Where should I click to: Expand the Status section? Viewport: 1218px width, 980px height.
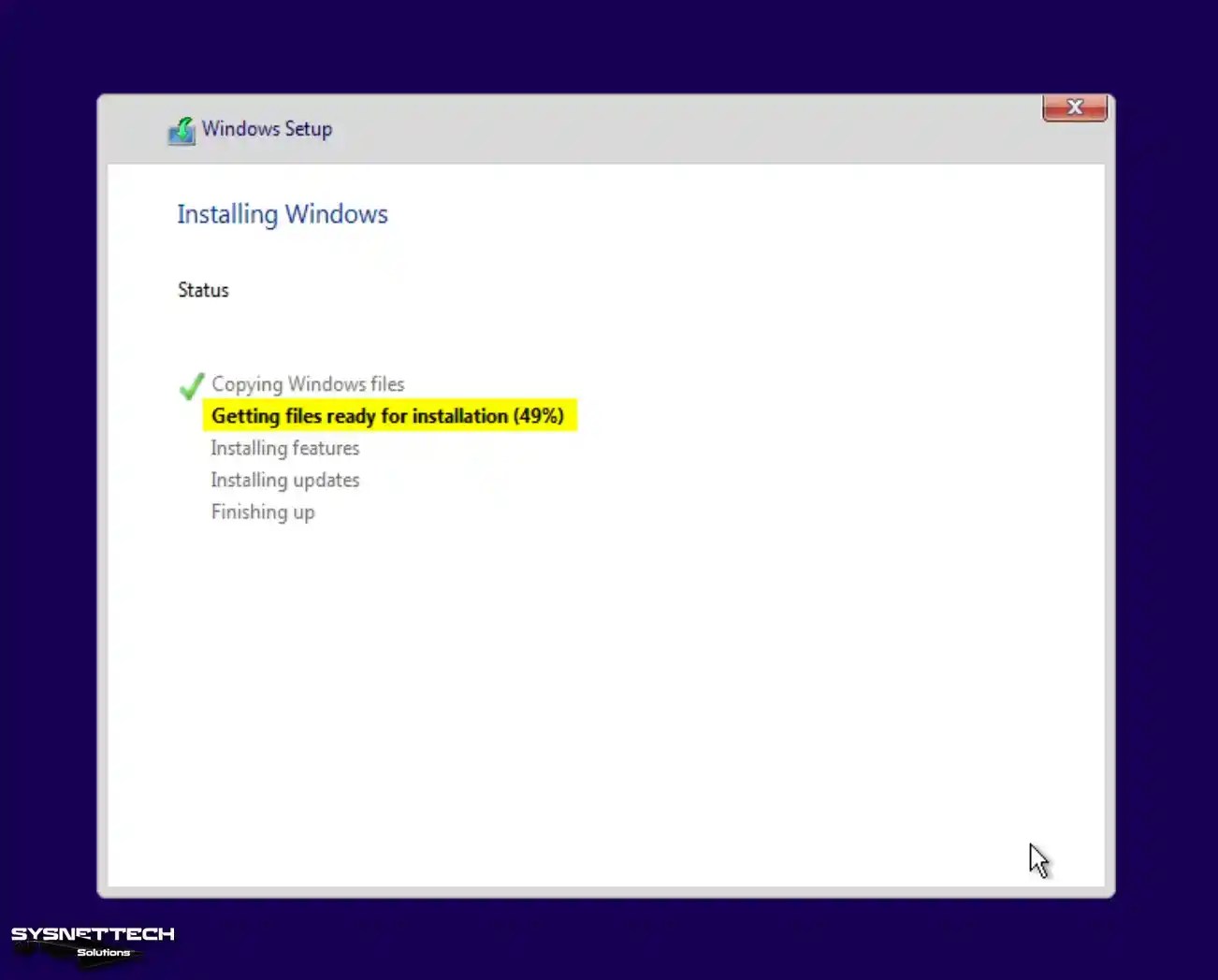point(203,290)
